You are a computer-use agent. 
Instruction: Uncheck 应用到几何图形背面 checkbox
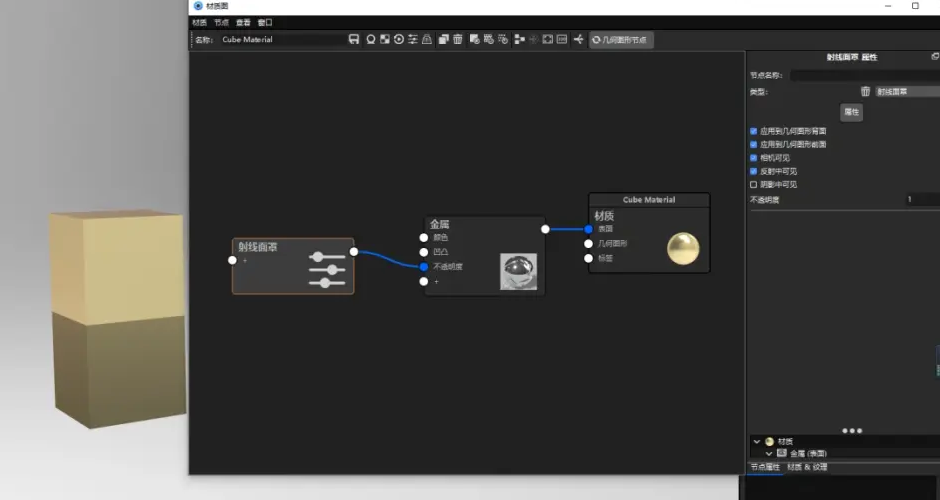pyautogui.click(x=754, y=131)
